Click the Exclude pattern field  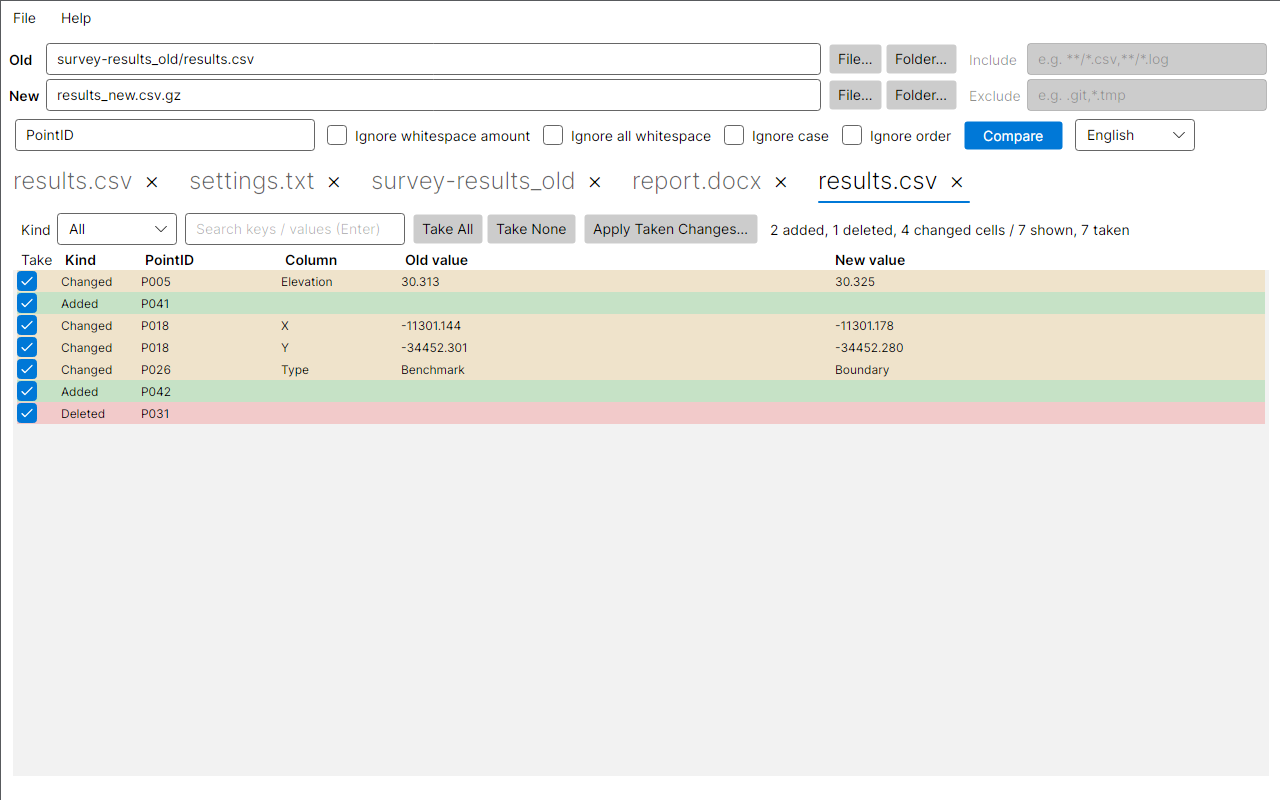[1147, 95]
